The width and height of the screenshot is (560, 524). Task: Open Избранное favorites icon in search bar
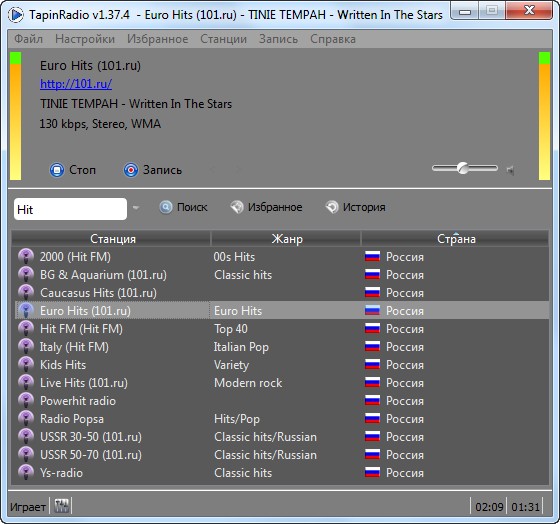coord(237,207)
